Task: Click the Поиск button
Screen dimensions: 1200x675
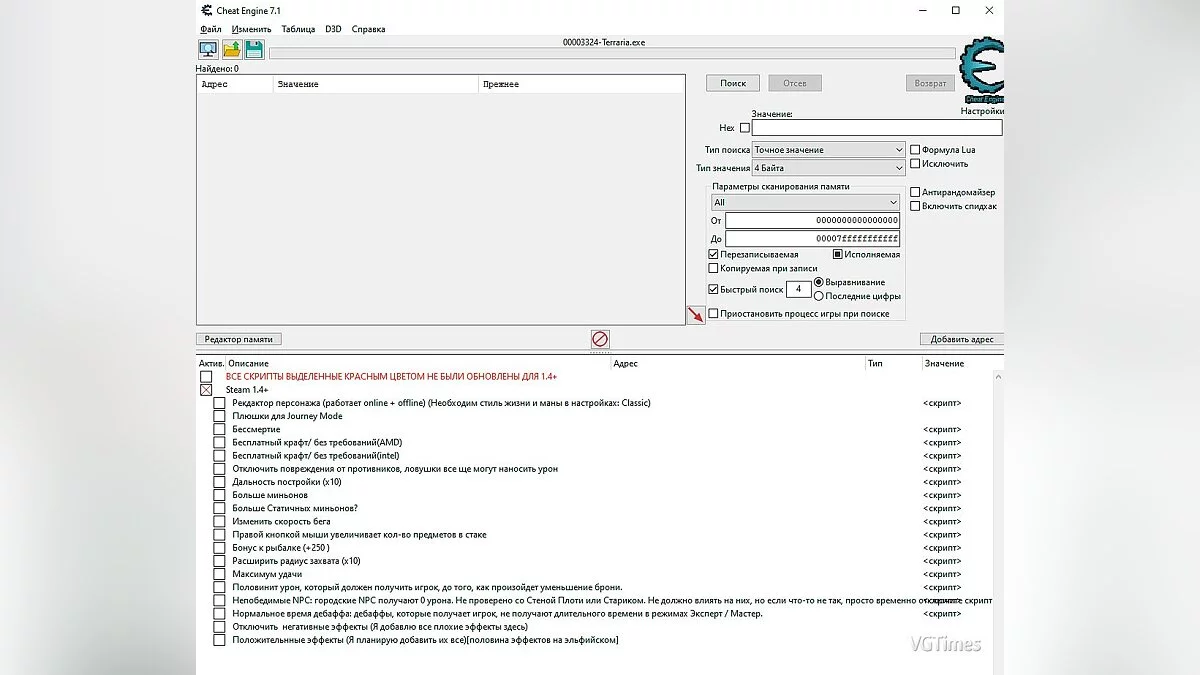Action: 733,83
